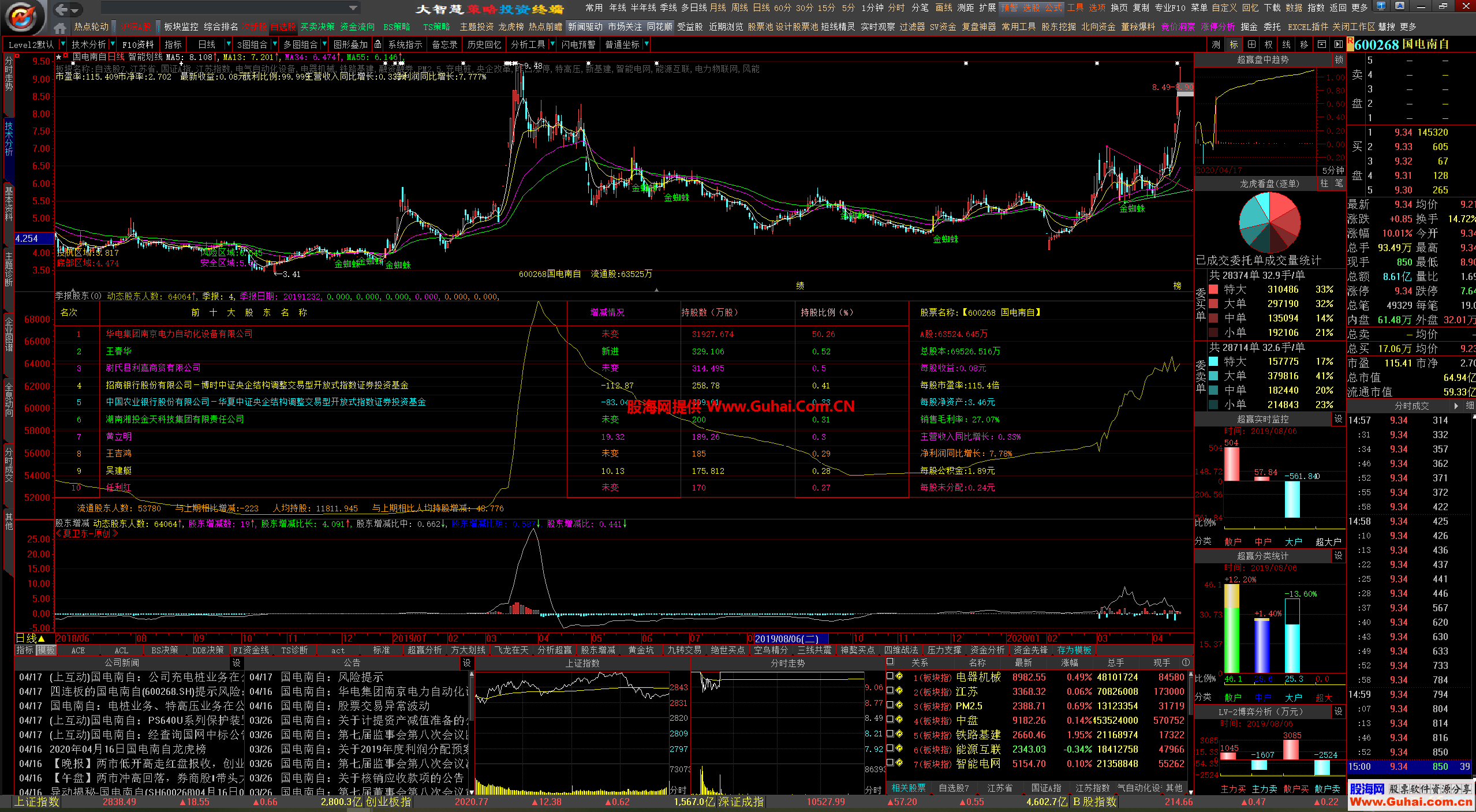The image size is (1476, 812).
Task: Click the F10资料 button
Action: point(138,44)
